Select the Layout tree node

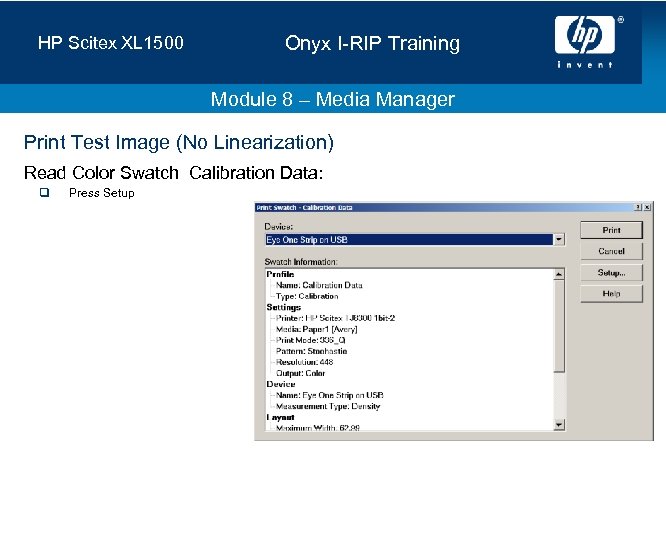[280, 417]
